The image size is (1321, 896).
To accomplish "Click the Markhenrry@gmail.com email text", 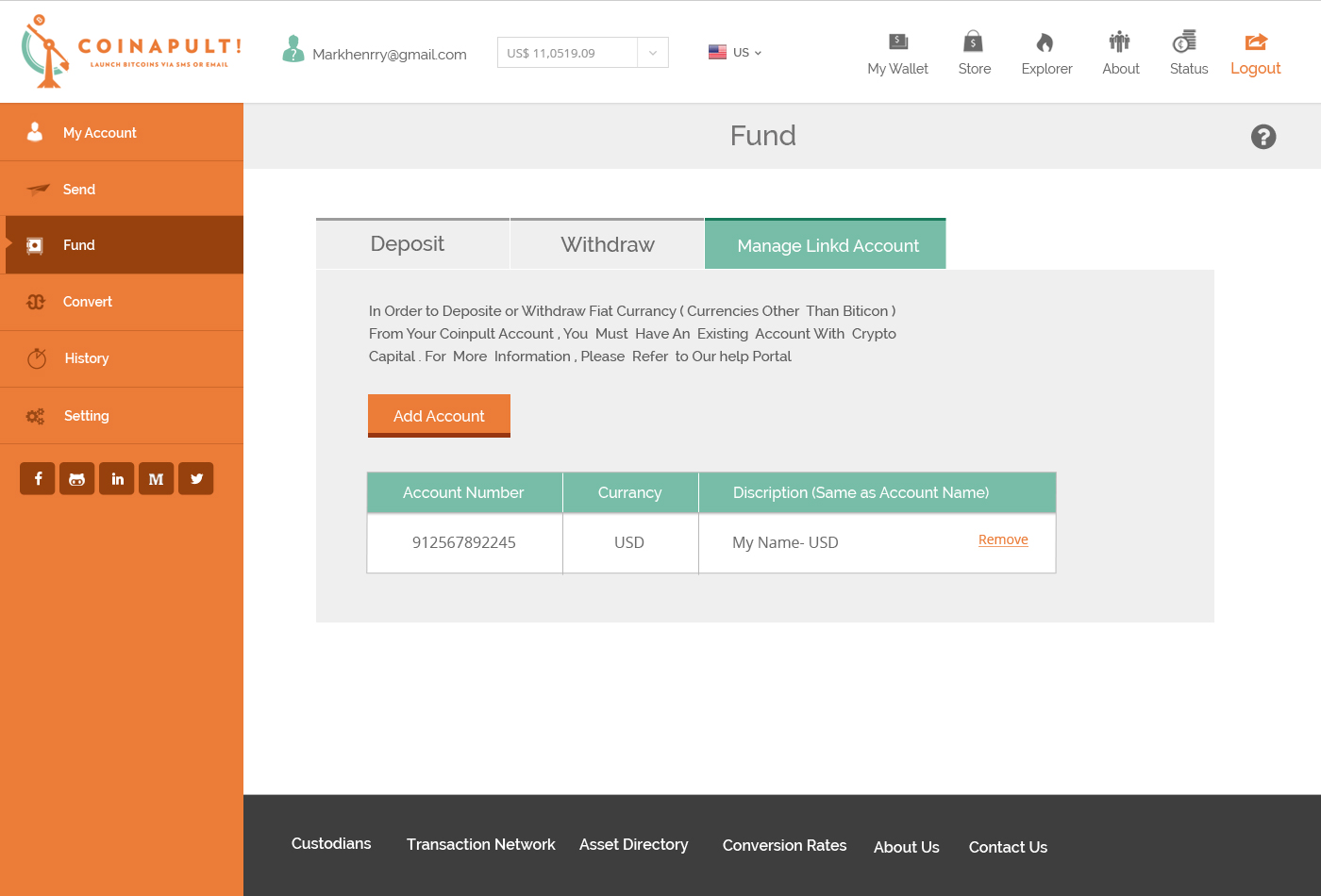I will pyautogui.click(x=390, y=55).
